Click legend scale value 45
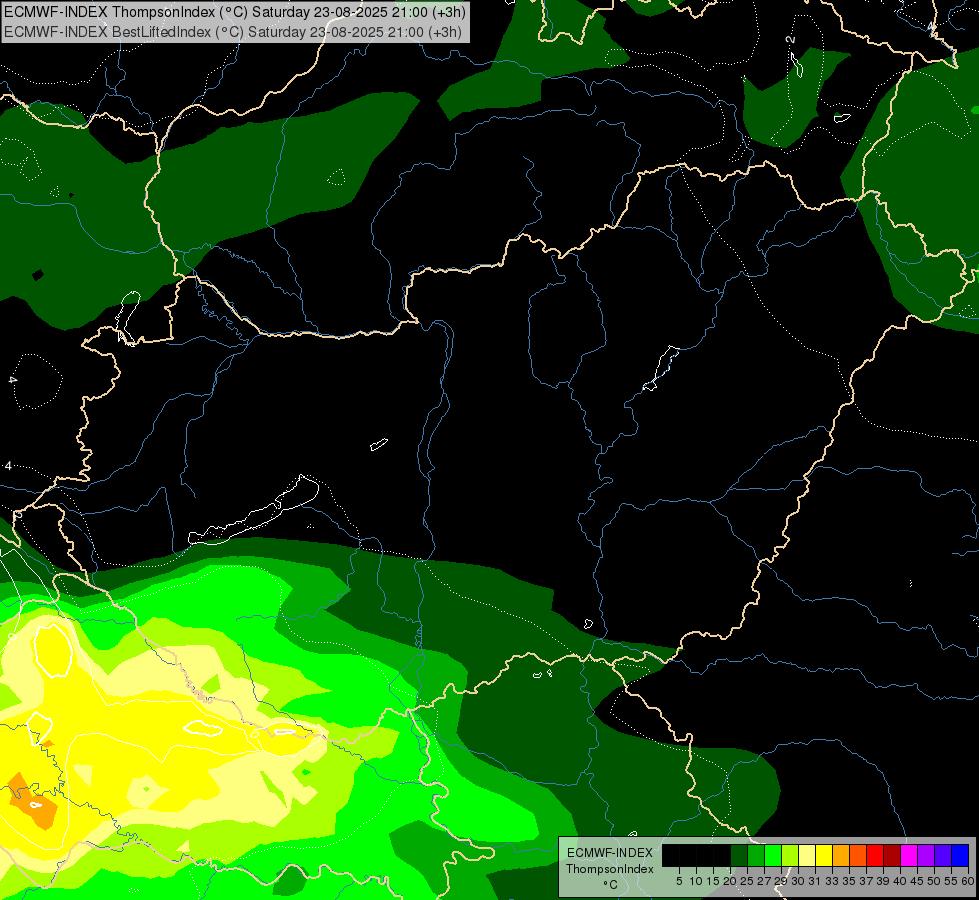The height and width of the screenshot is (900, 979). click(x=917, y=881)
